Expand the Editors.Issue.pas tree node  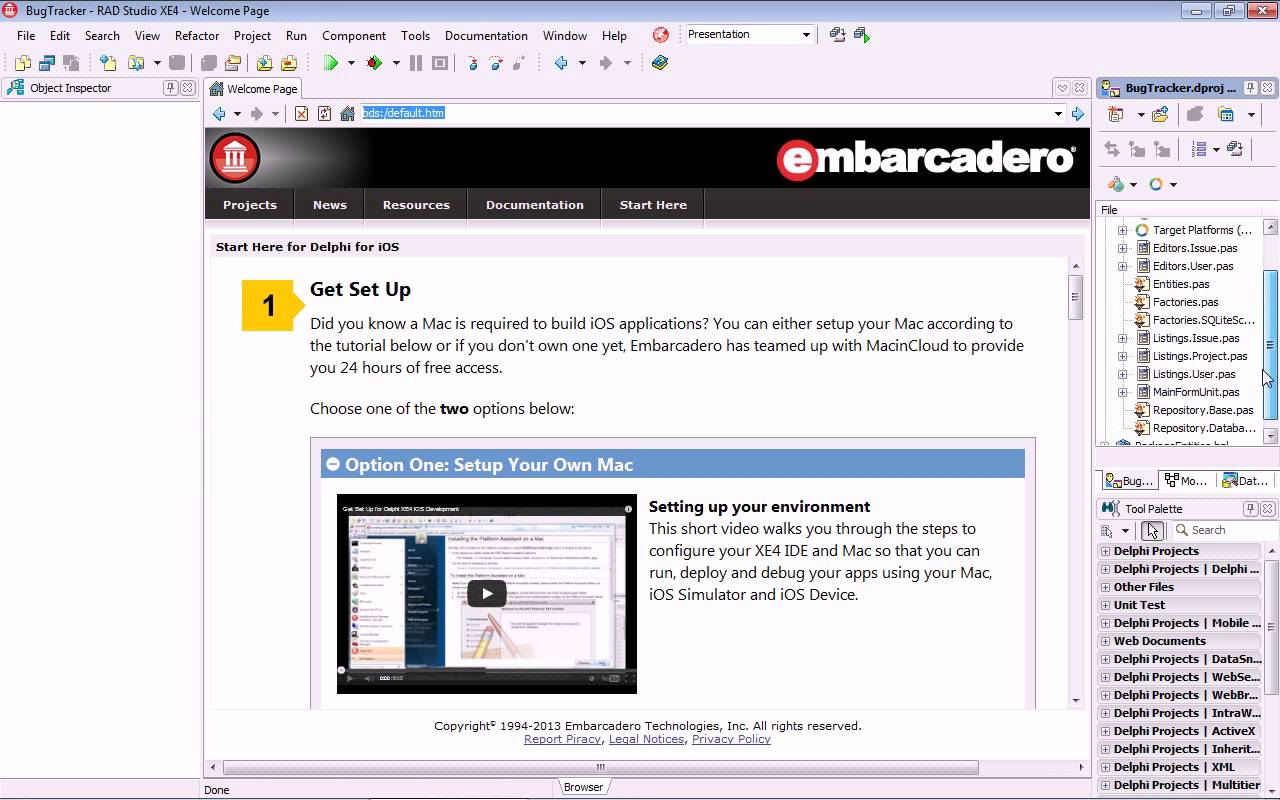(1122, 248)
